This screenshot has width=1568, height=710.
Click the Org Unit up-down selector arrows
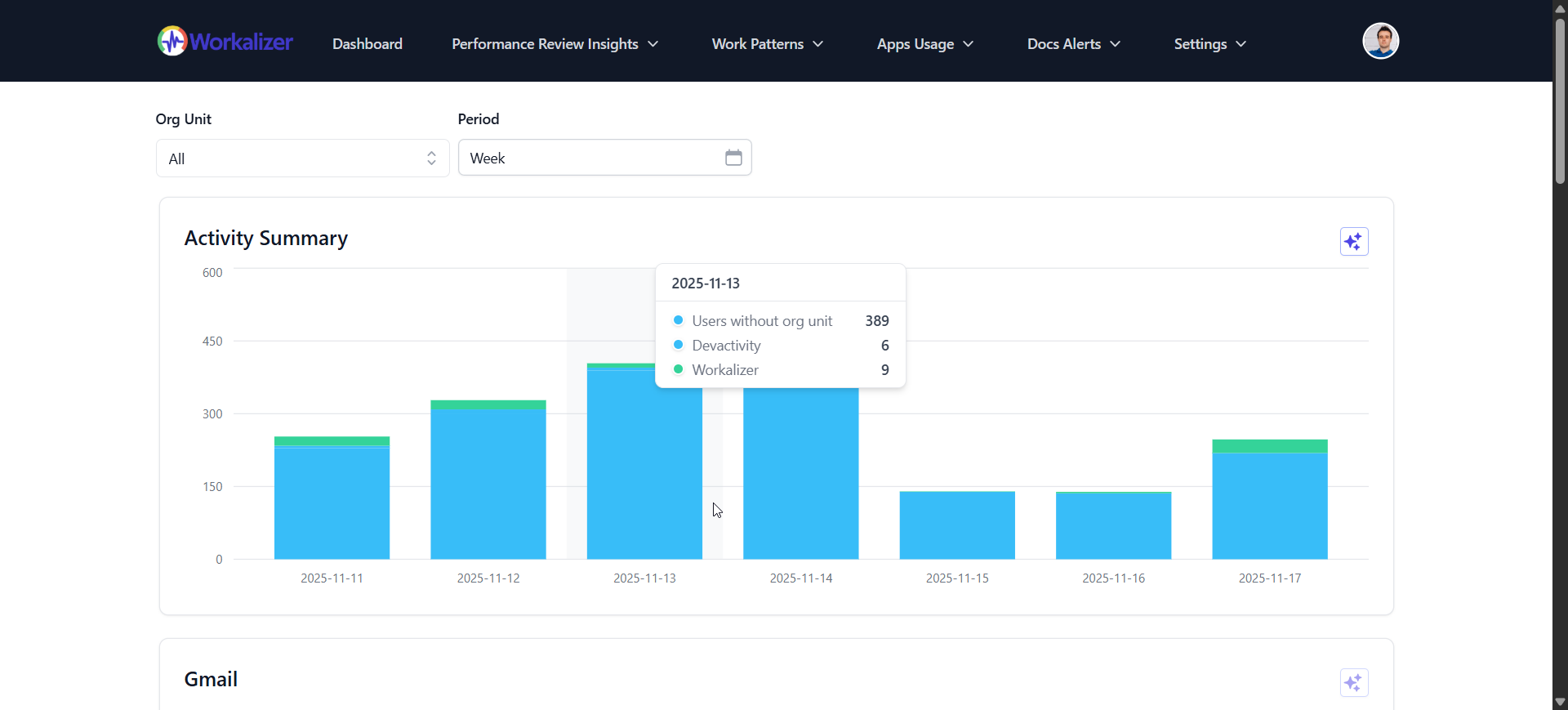431,159
